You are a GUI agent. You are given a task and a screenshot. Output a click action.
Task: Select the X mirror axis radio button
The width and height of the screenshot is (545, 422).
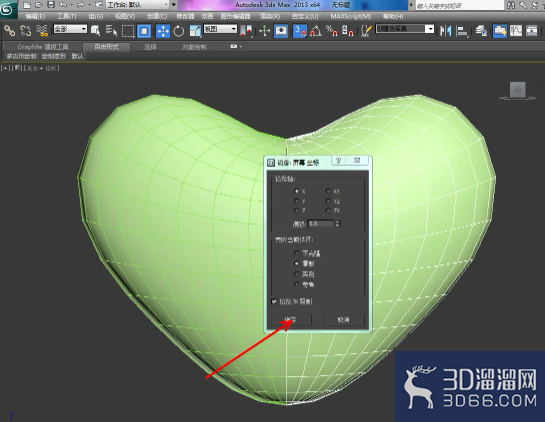pyautogui.click(x=296, y=191)
